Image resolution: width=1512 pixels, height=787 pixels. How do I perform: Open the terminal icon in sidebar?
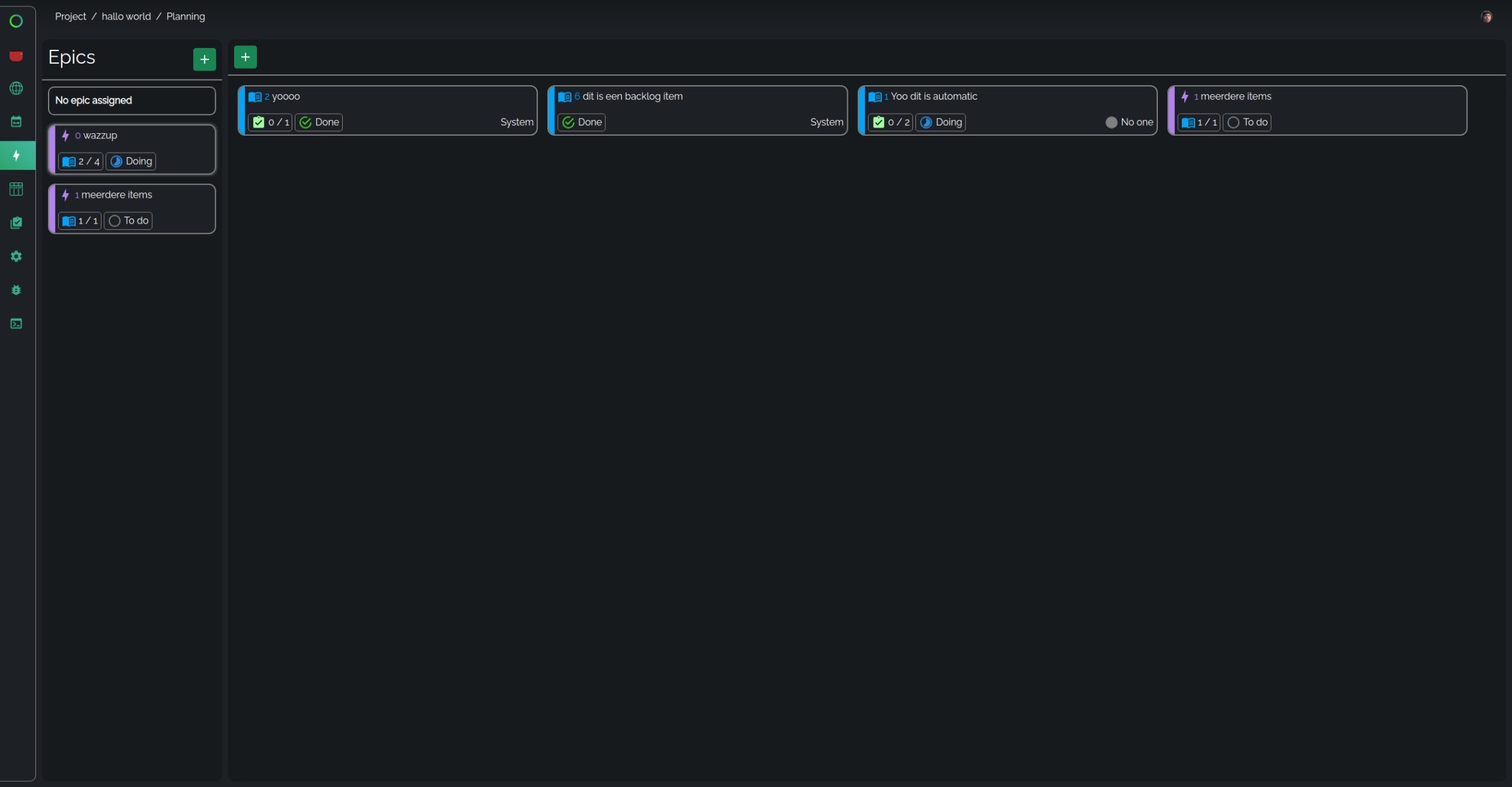click(x=16, y=324)
